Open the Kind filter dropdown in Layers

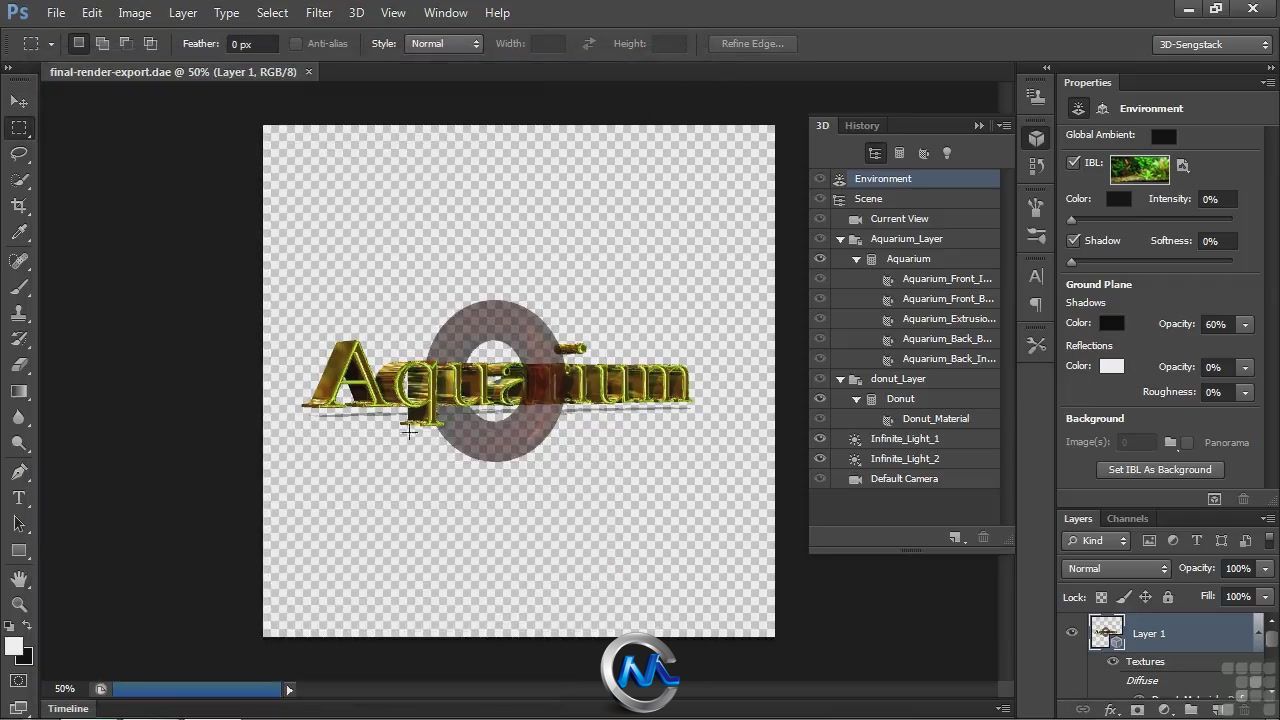tap(1096, 541)
